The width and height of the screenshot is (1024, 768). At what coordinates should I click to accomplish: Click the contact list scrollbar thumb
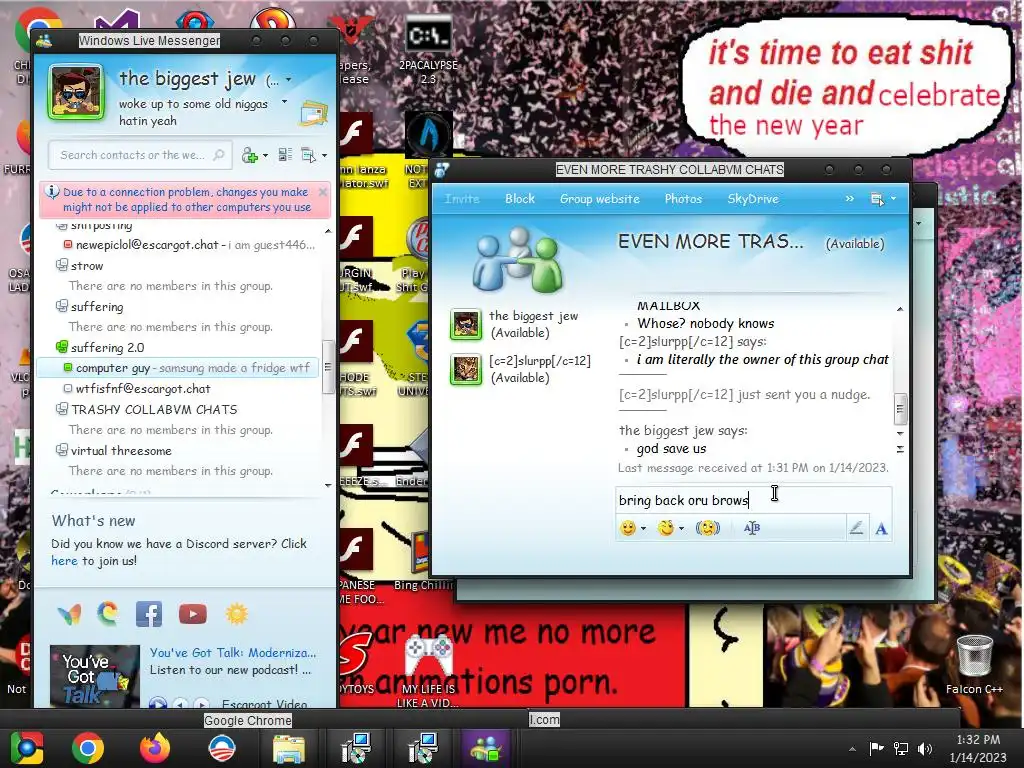(328, 367)
